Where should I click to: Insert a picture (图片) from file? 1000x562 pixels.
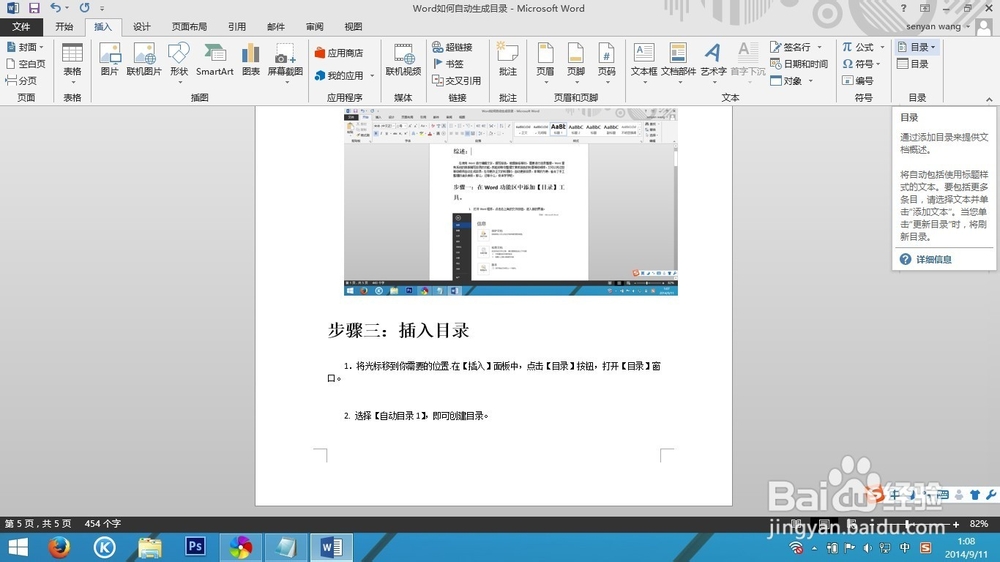click(110, 60)
